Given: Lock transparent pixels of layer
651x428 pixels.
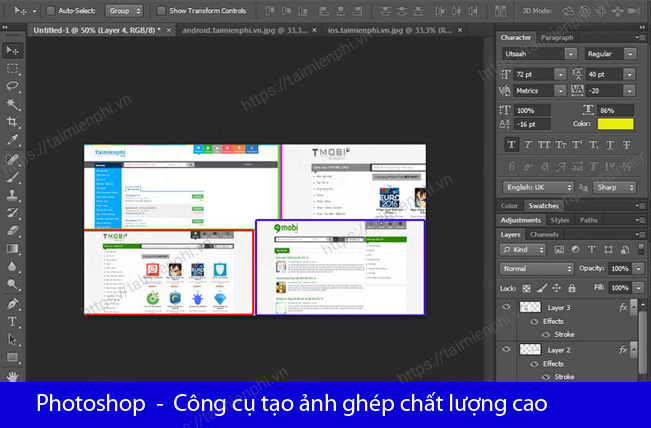Looking at the screenshot, I should coord(526,288).
